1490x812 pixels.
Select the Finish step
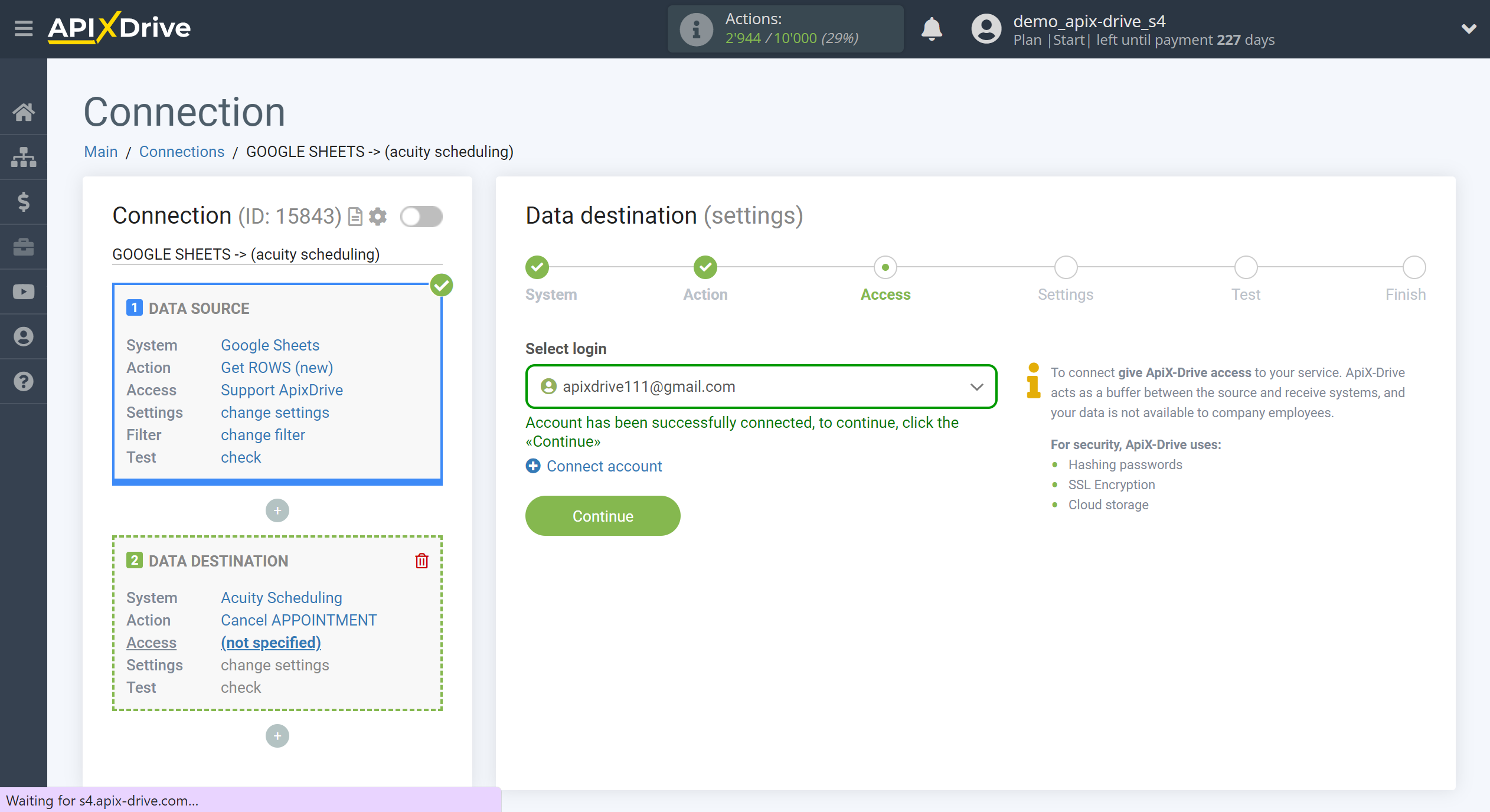click(x=1414, y=267)
